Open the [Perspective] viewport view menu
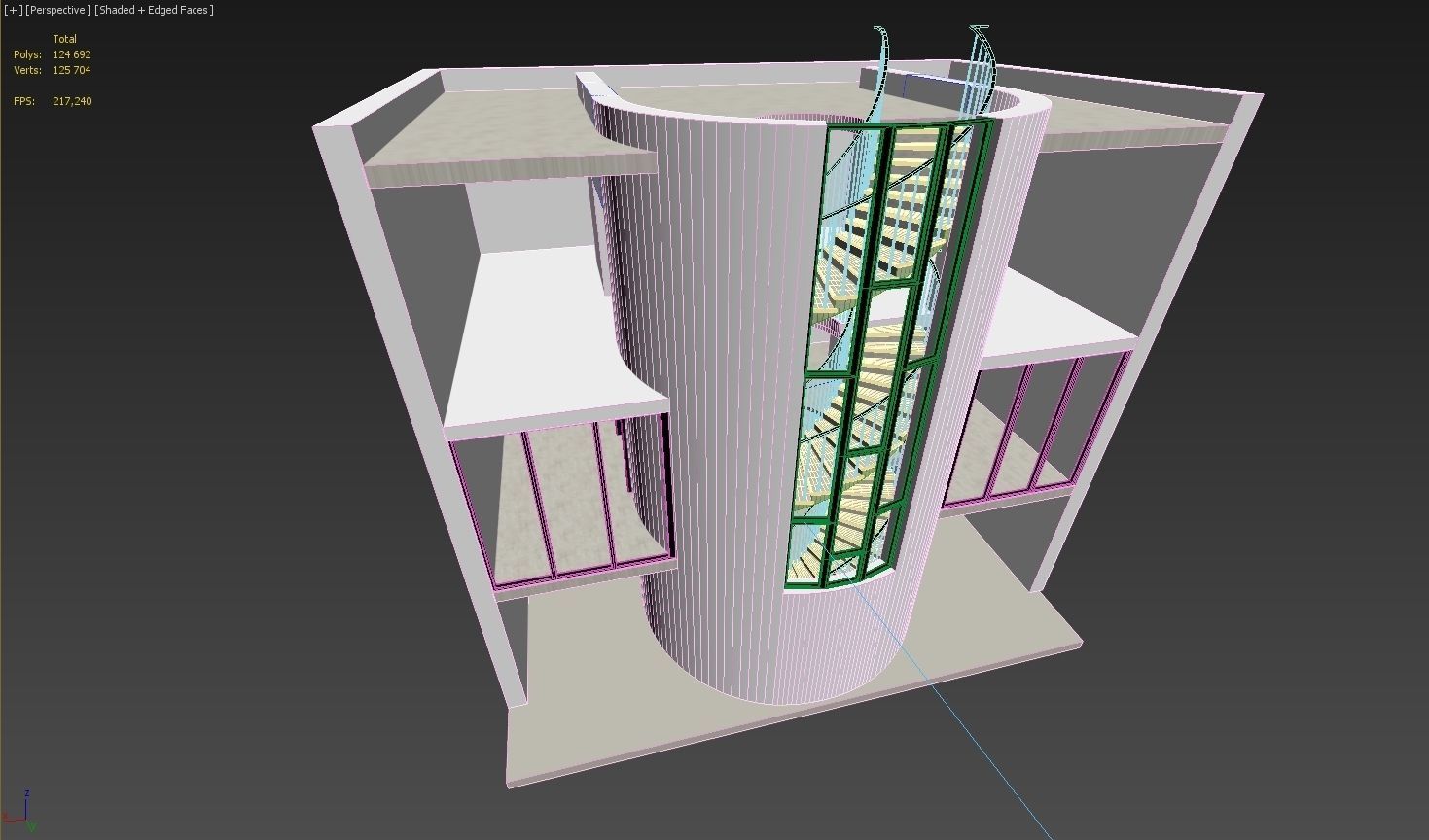Viewport: 1429px width, 840px height. click(58, 10)
